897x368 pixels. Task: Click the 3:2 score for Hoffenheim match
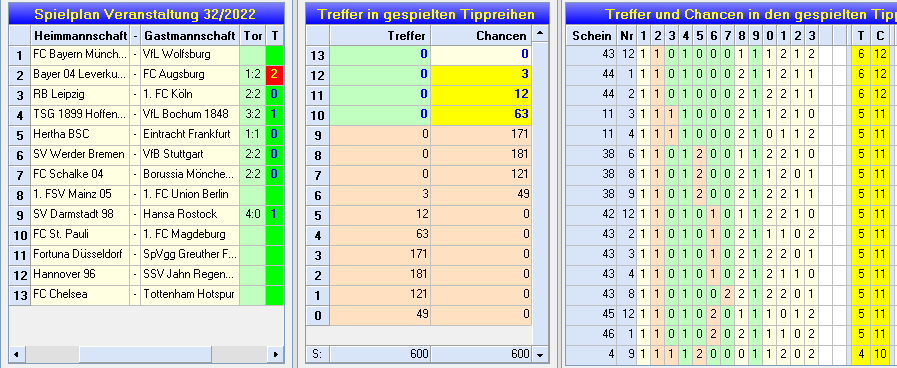[253, 115]
